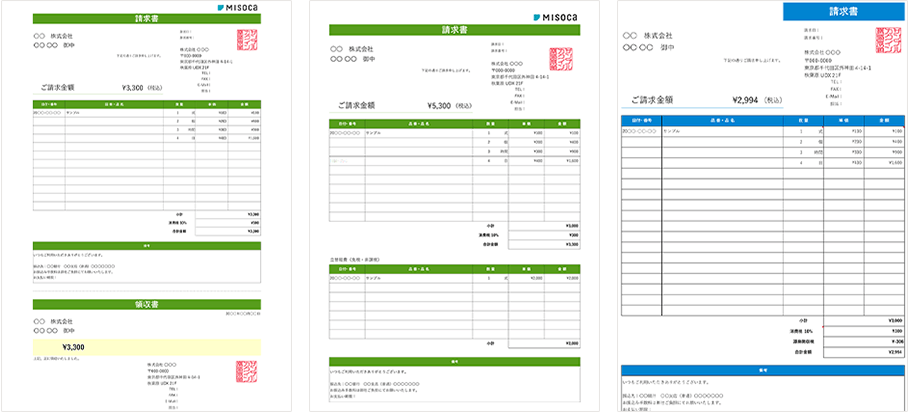
Task: Click the green 領収書 receipt header
Action: click(x=146, y=303)
